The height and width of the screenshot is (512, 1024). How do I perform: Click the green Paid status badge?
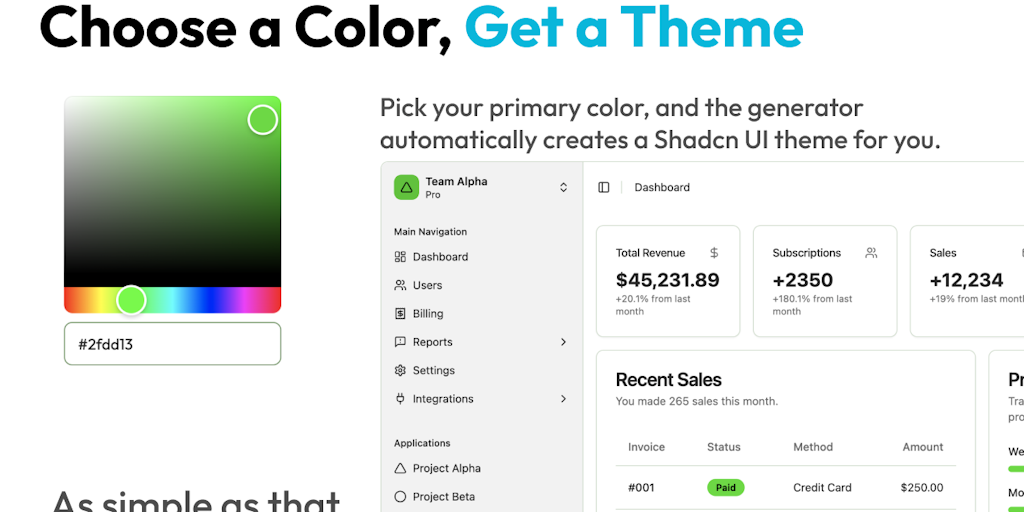726,488
